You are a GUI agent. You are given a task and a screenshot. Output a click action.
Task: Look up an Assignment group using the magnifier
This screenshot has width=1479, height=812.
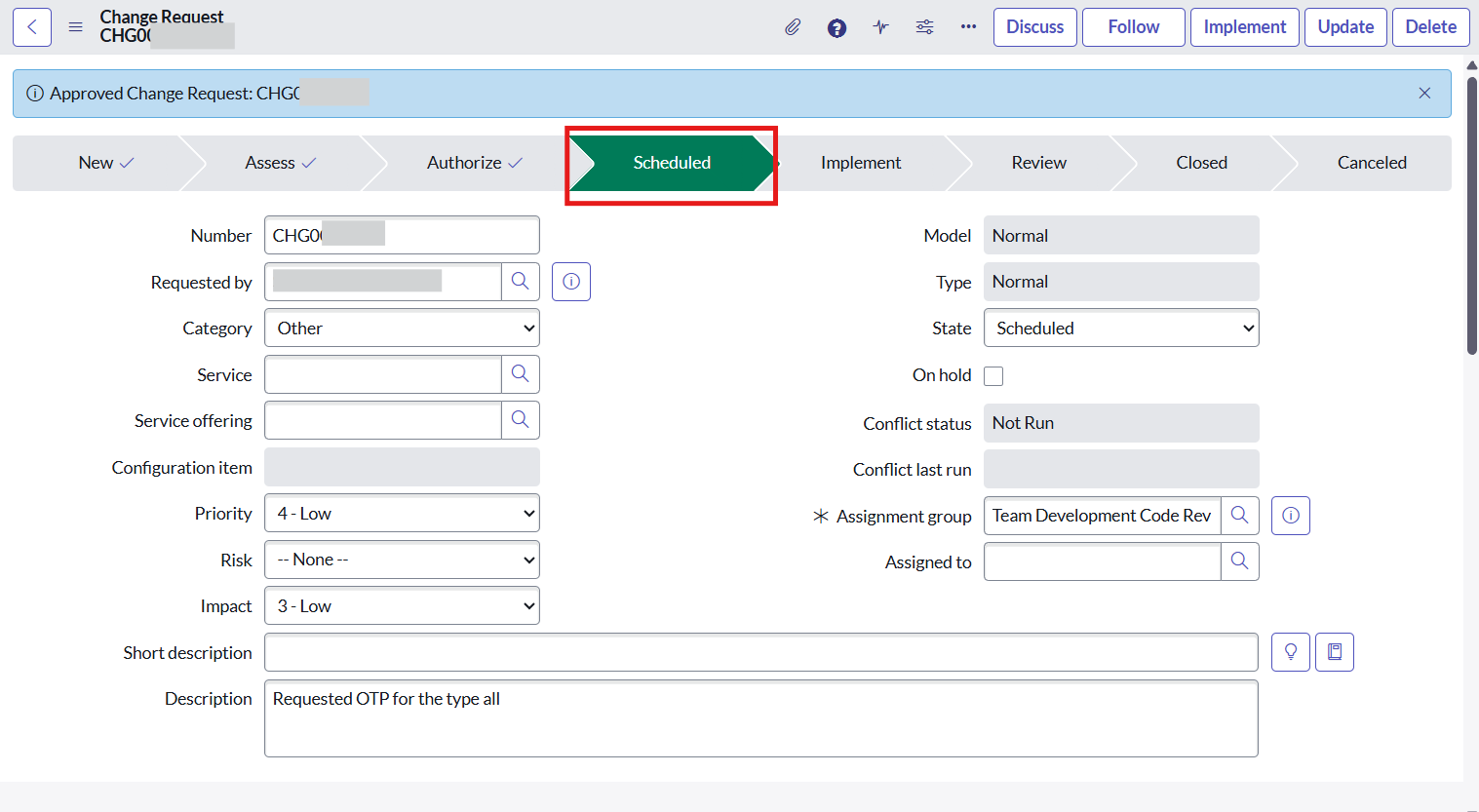point(1240,516)
